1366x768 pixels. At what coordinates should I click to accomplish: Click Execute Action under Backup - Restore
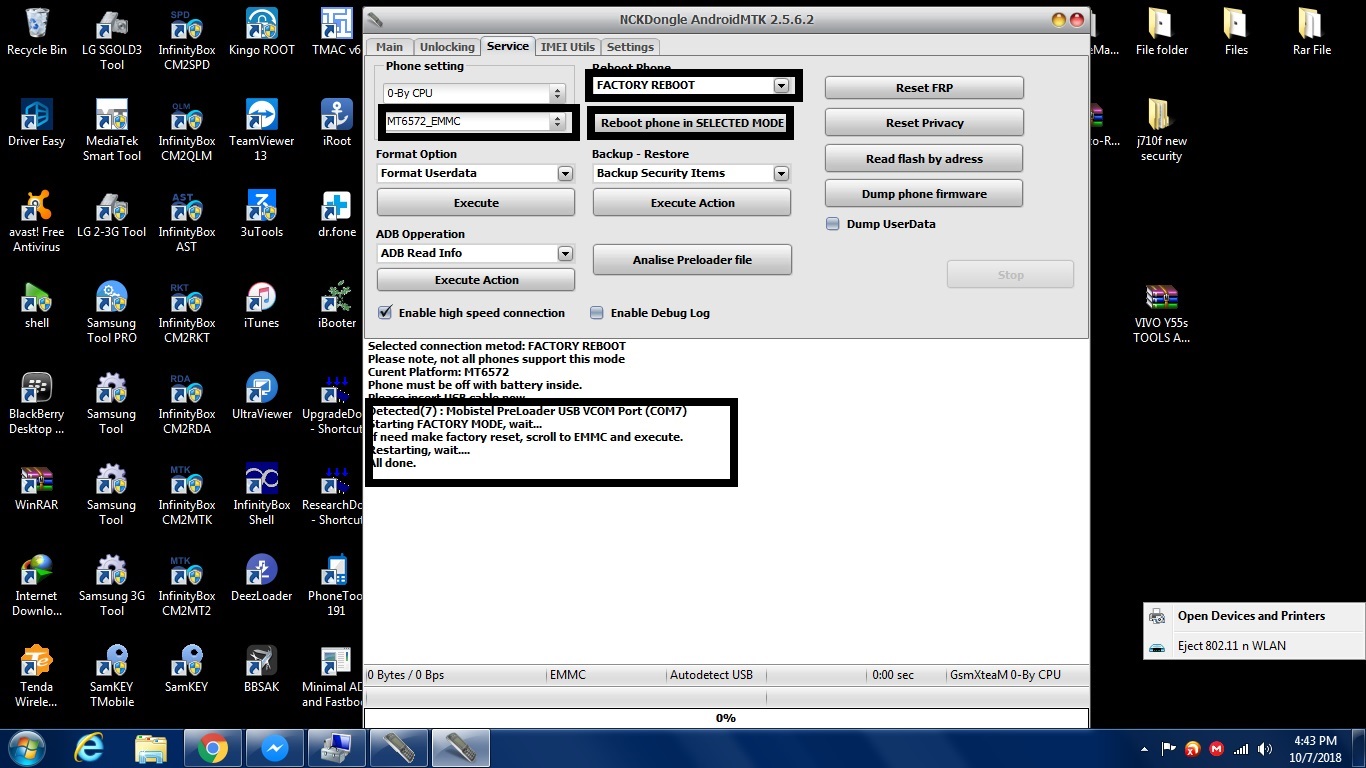(x=692, y=203)
